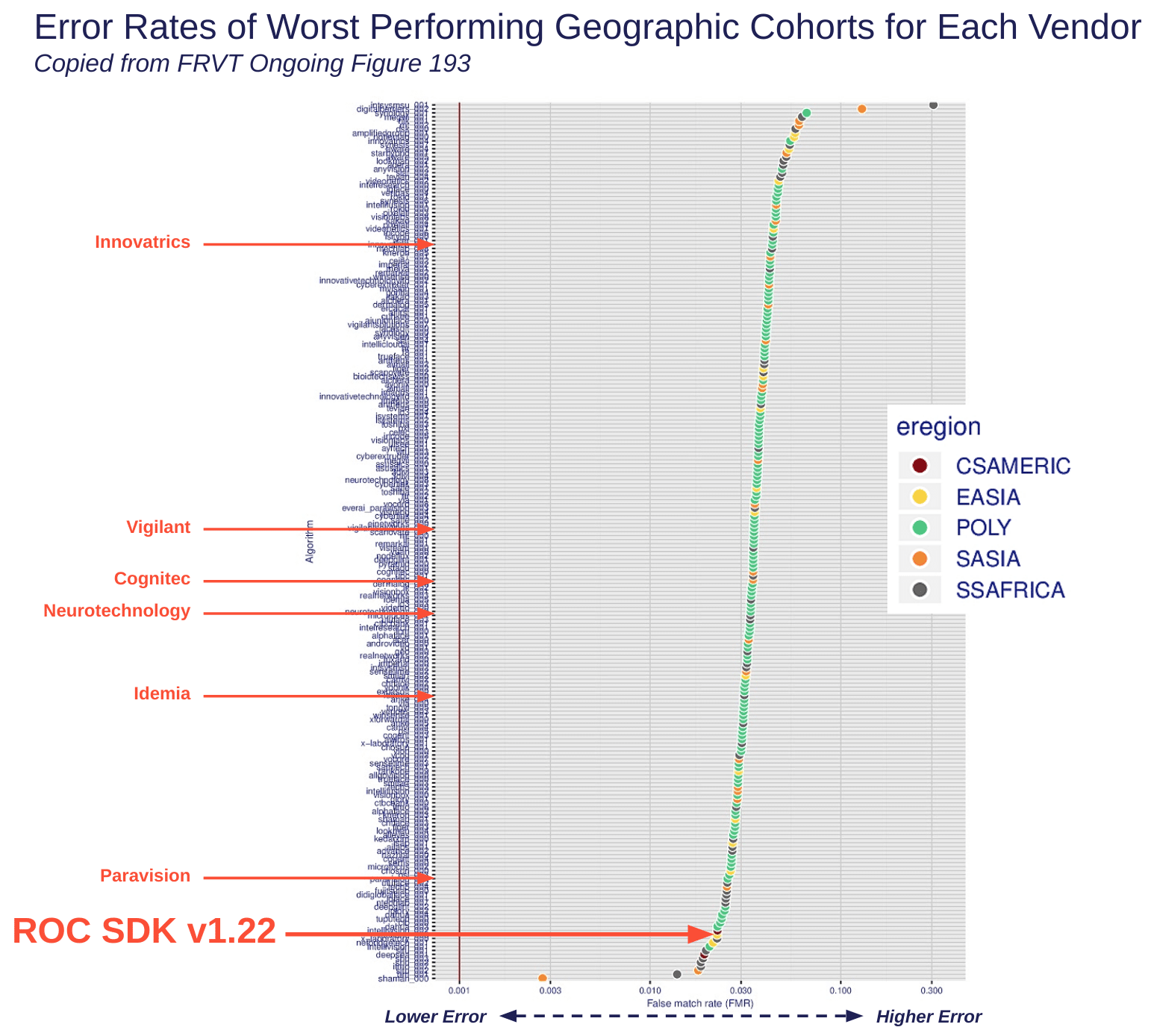Click the 0.003 x-axis tick label
The width and height of the screenshot is (1154, 1036).
[549, 992]
